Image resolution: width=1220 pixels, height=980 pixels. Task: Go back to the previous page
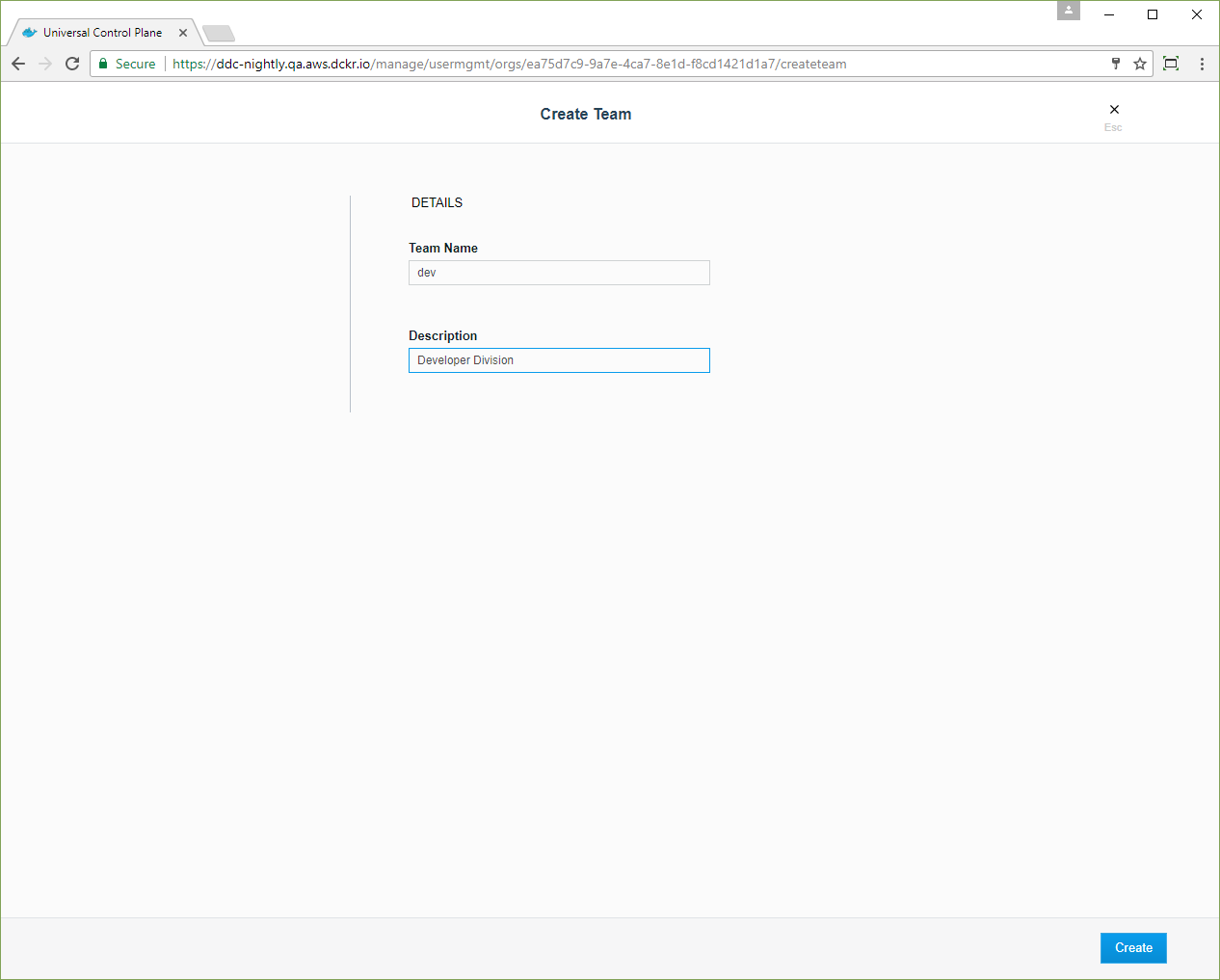[18, 64]
